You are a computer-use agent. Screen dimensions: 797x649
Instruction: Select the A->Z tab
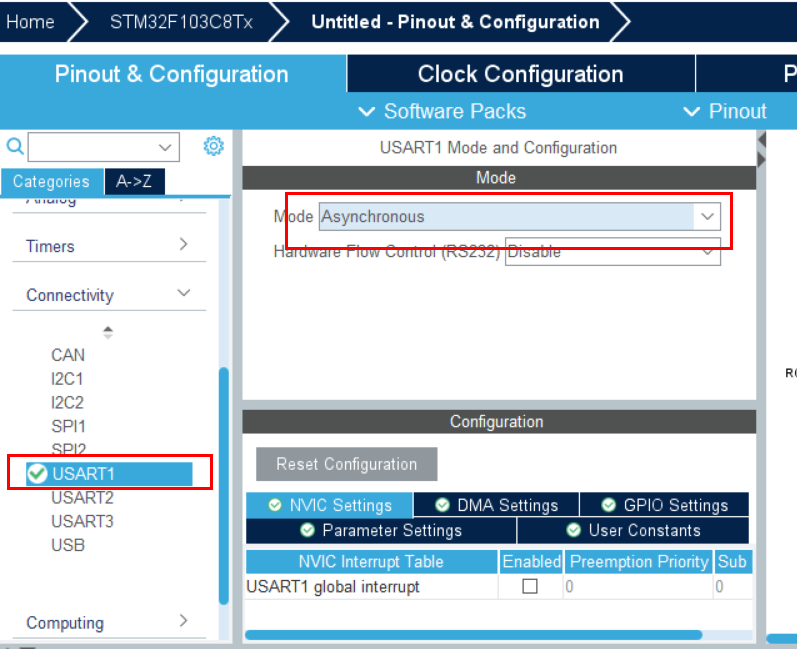tap(135, 181)
